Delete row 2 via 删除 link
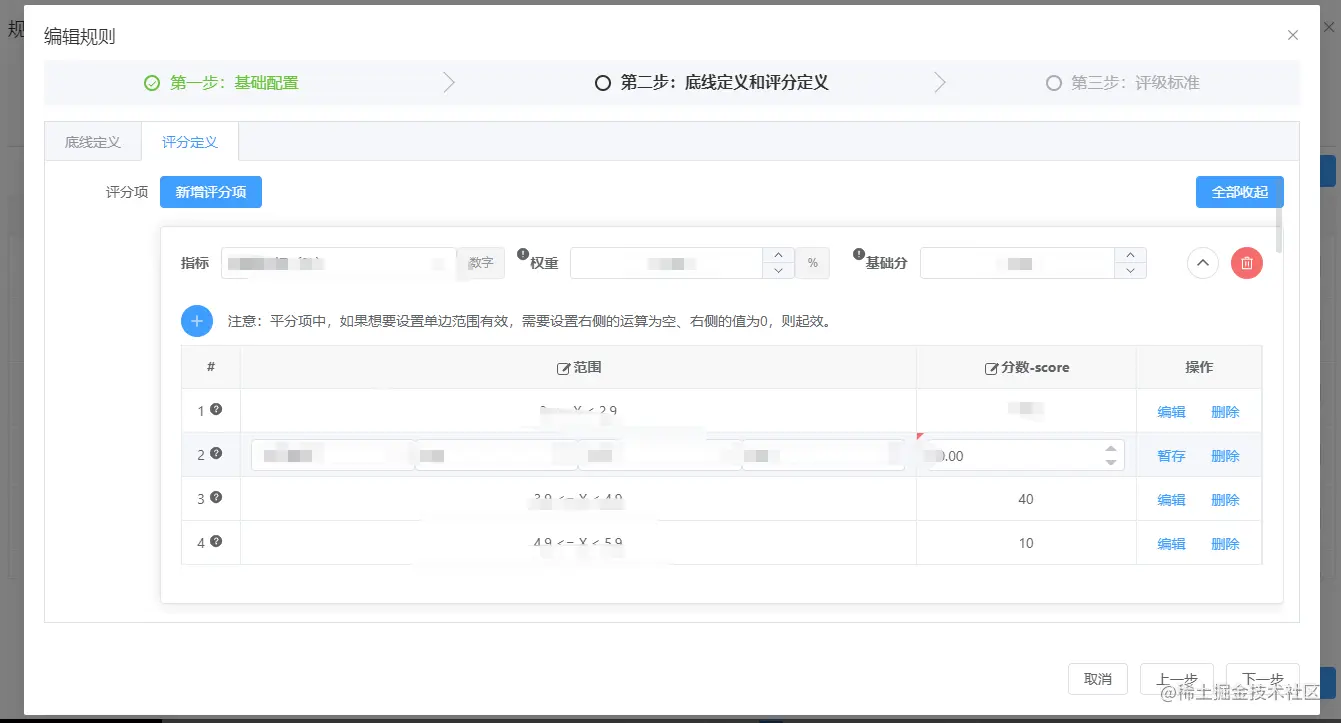This screenshot has height=723, width=1341. tap(1225, 456)
